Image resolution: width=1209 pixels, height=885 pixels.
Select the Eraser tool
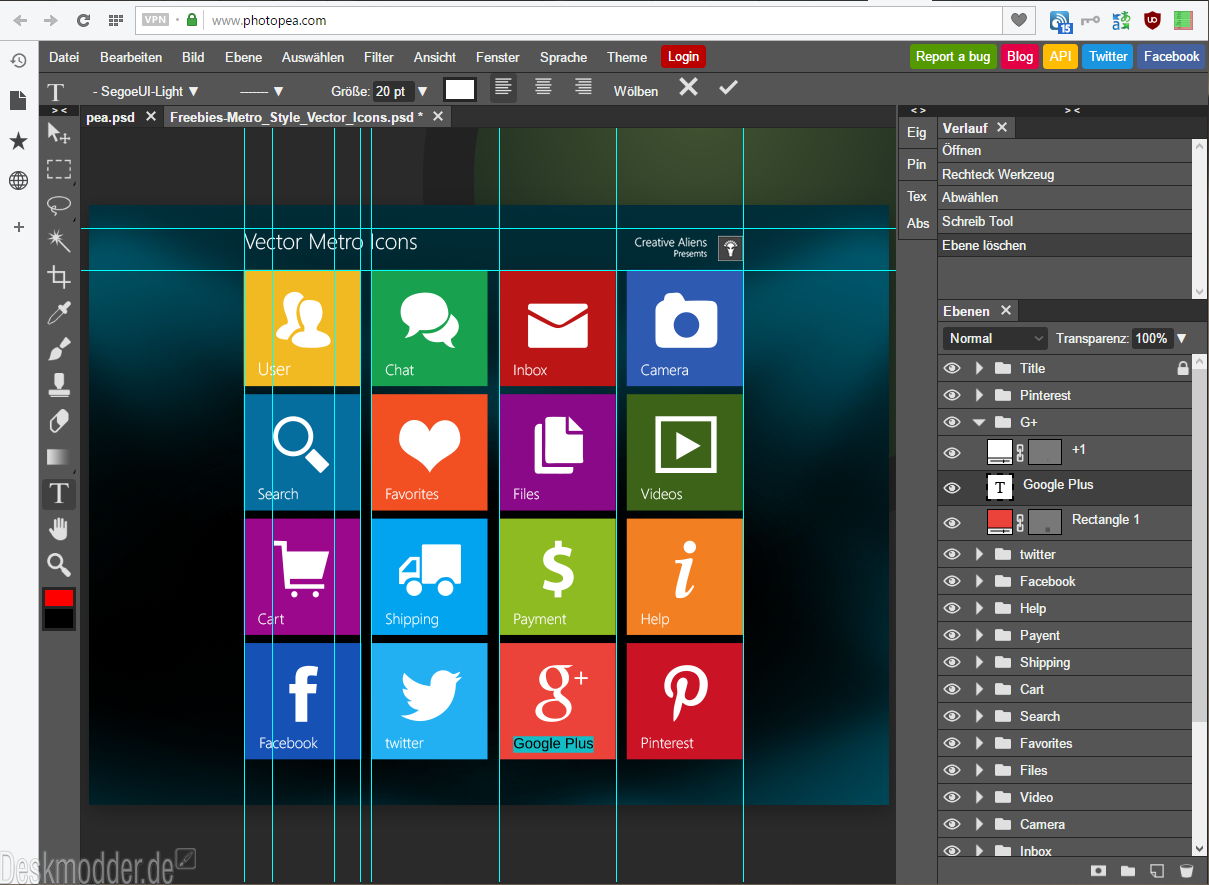click(x=59, y=421)
